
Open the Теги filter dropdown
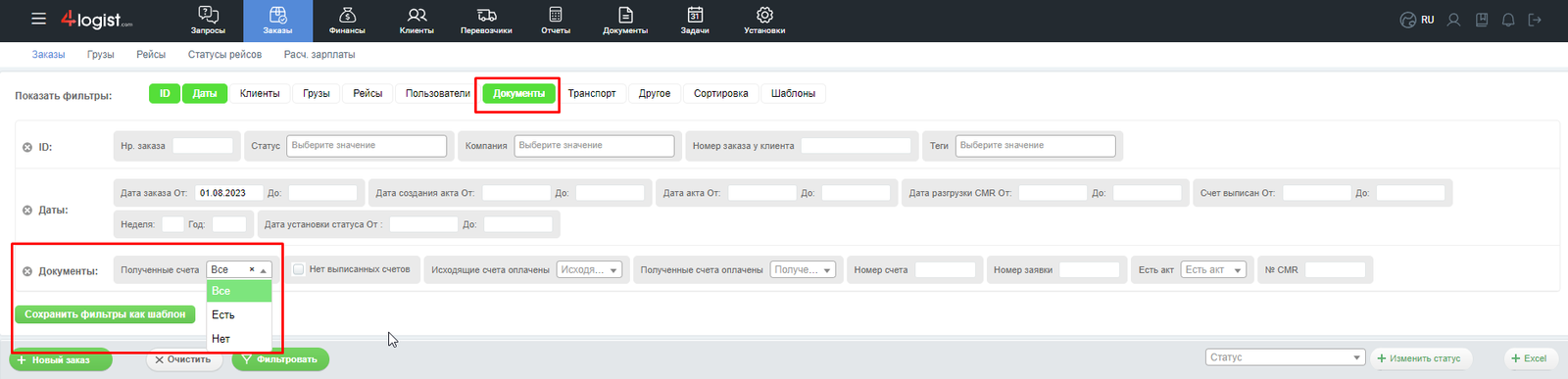point(1035,146)
